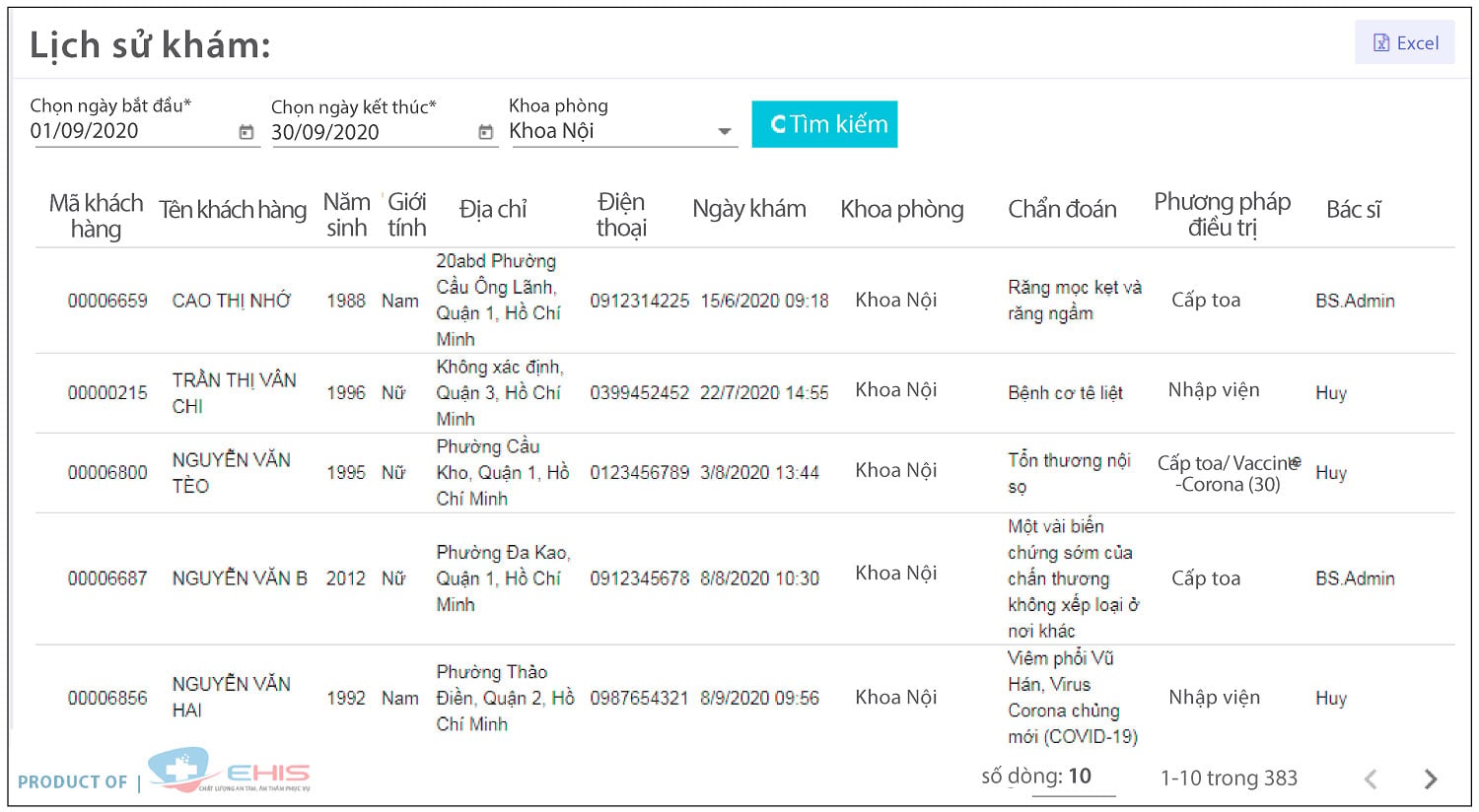
Task: Click the Bác sĩ column header
Action: pos(1353,209)
